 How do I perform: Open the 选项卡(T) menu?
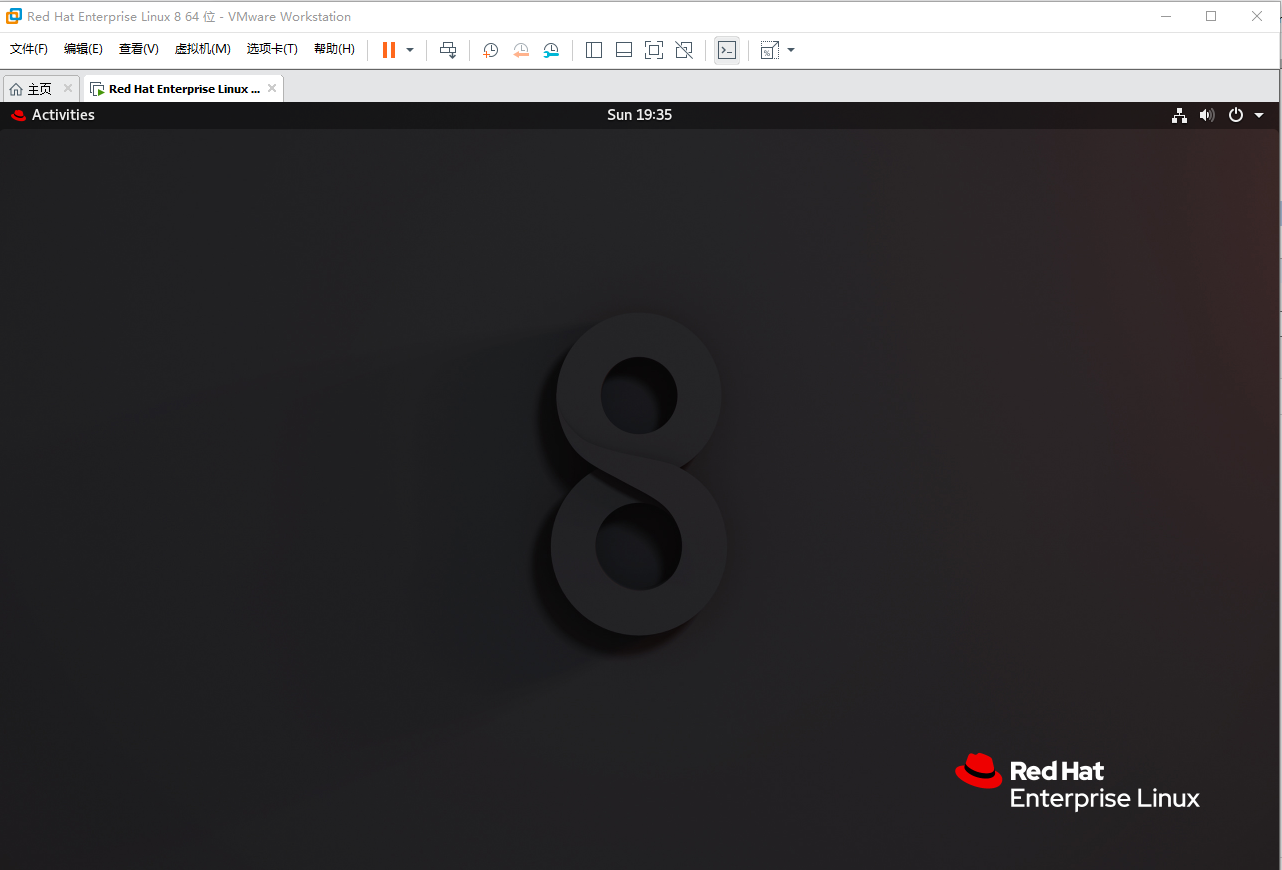point(272,49)
